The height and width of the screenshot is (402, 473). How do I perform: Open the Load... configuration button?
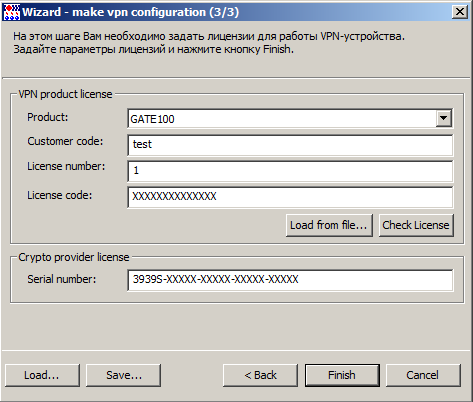(42, 375)
